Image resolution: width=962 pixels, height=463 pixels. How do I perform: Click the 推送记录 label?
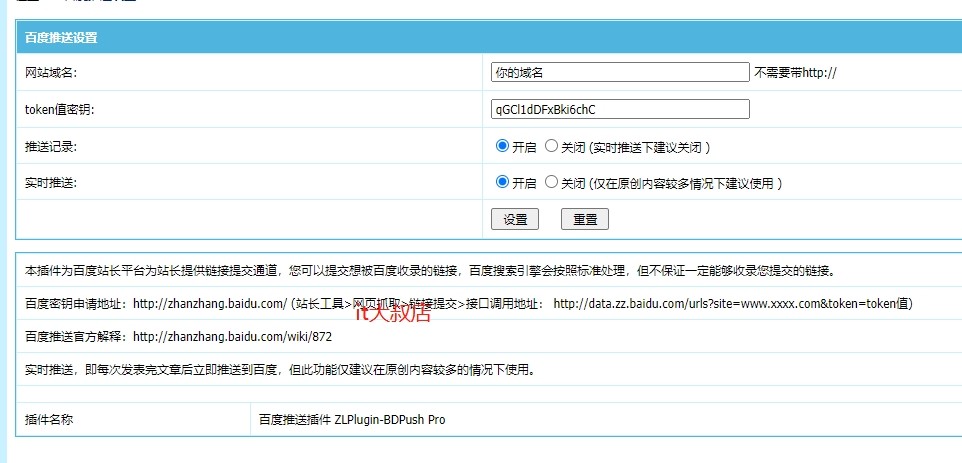point(51,147)
